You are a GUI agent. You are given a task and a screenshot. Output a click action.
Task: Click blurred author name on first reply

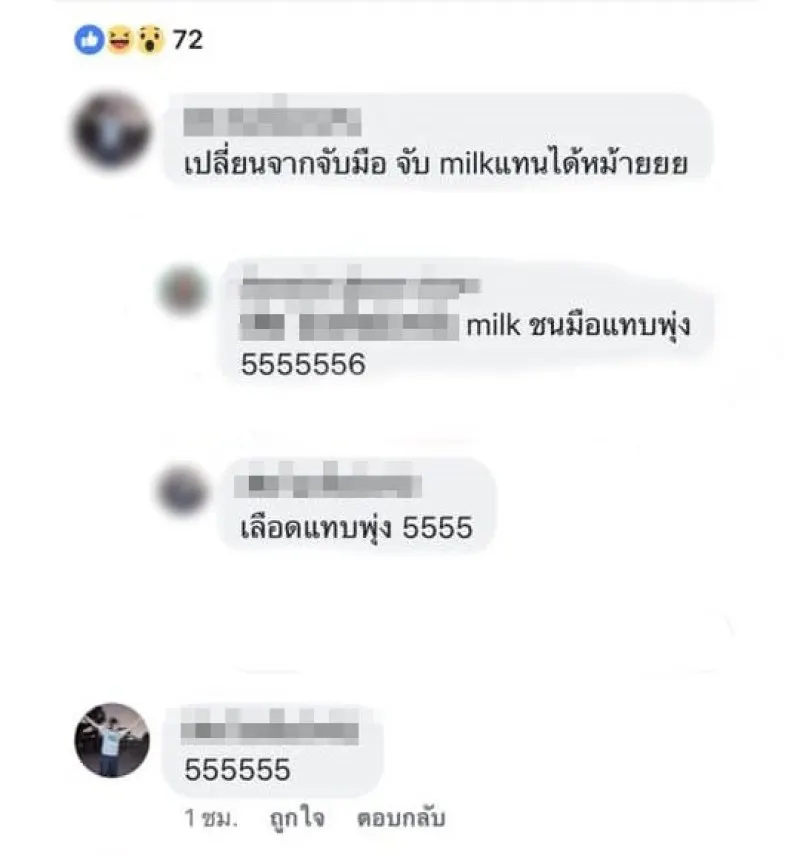(x=360, y=288)
